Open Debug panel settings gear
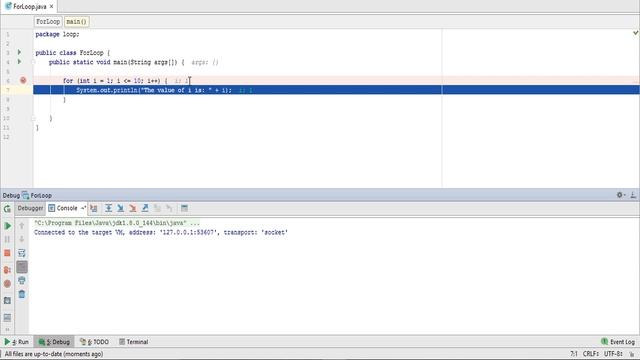640x360 pixels. click(620, 195)
